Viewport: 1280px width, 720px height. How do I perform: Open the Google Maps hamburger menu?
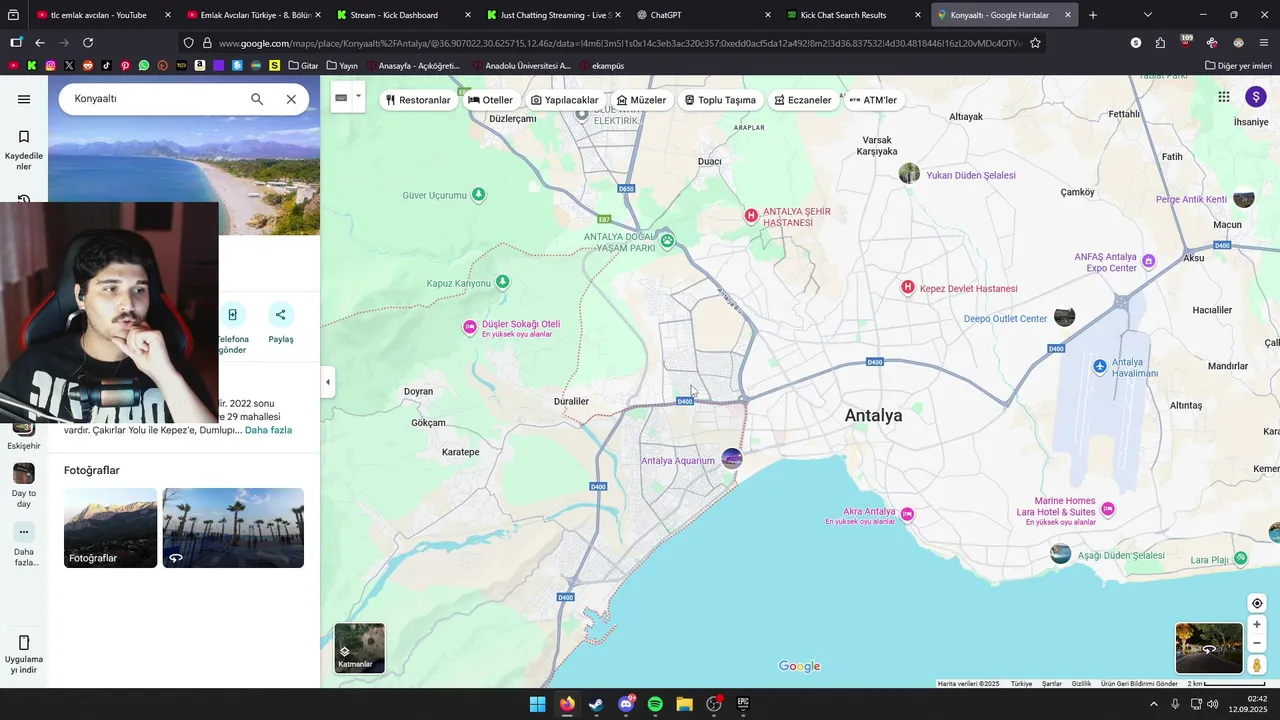click(24, 99)
